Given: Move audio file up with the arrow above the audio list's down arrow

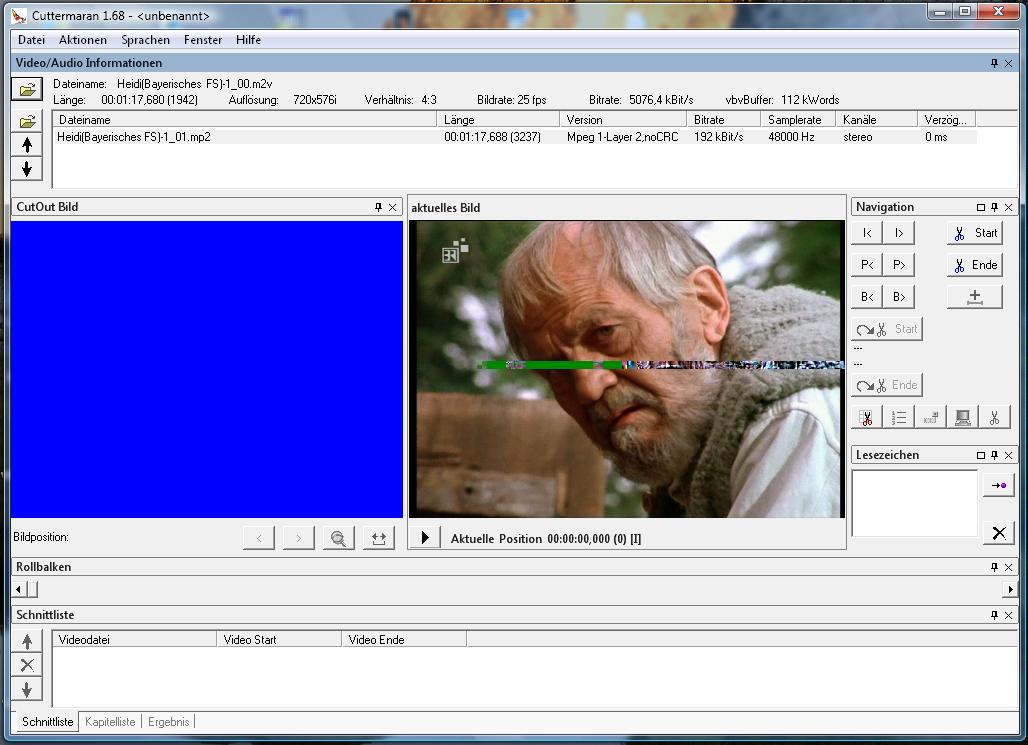Looking at the screenshot, I should pyautogui.click(x=28, y=145).
